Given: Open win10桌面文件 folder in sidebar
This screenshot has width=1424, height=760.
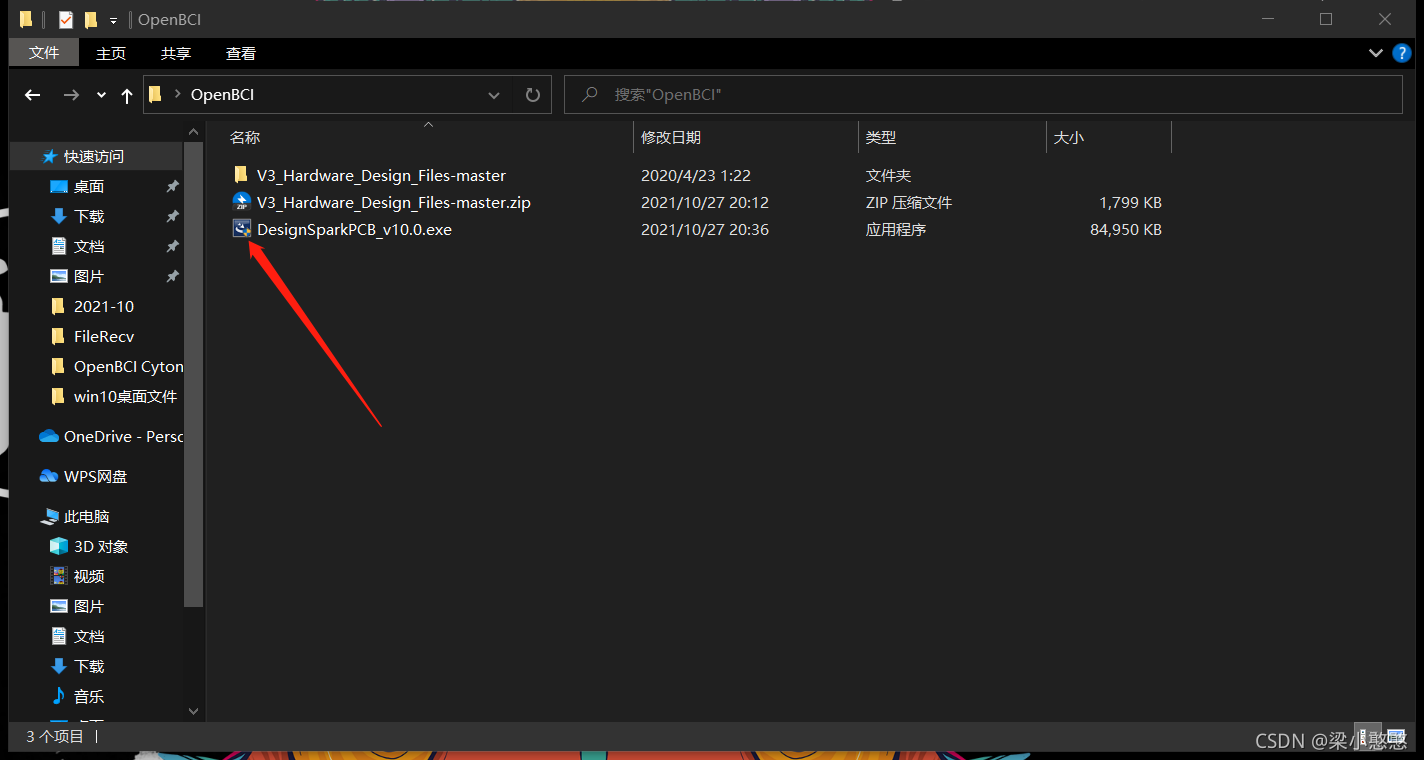Looking at the screenshot, I should point(125,396).
